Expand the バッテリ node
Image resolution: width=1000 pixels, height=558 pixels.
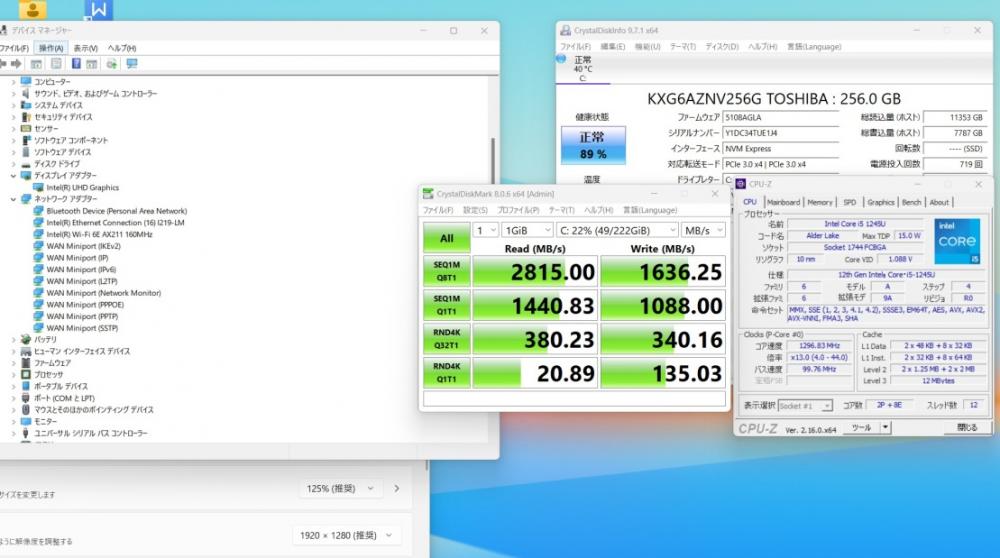[x=13, y=339]
